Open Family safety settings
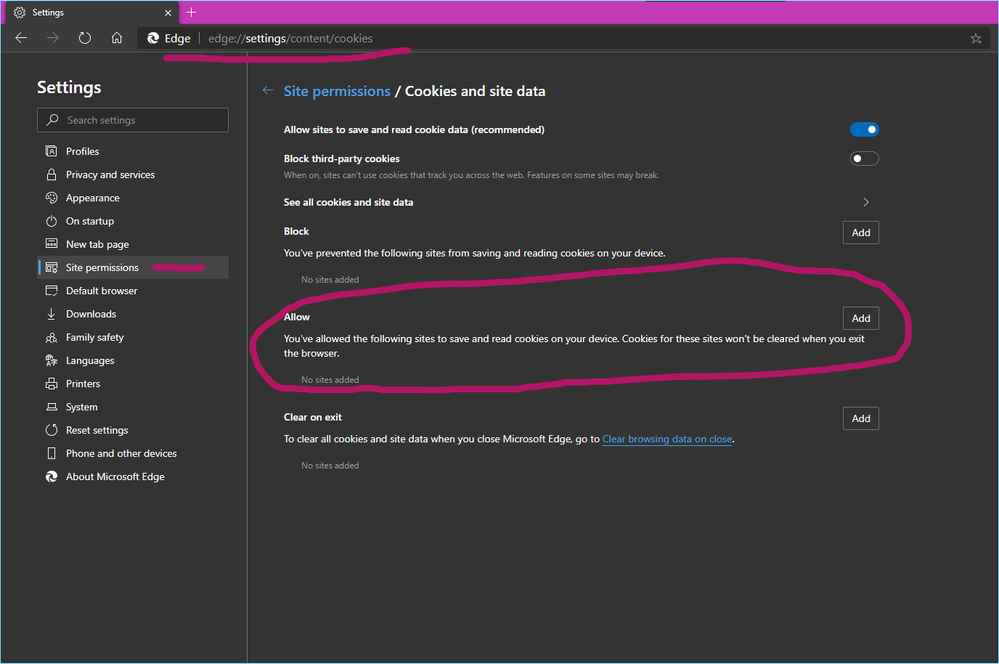999x664 pixels. 133,337
